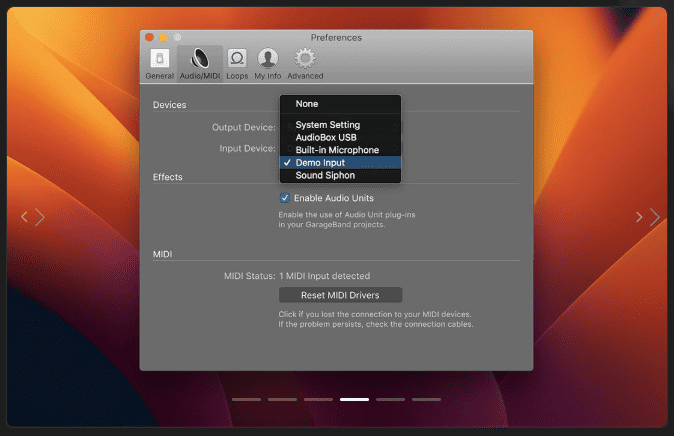Pick AudioBox USB as input device
The image size is (674, 436).
(x=340, y=137)
